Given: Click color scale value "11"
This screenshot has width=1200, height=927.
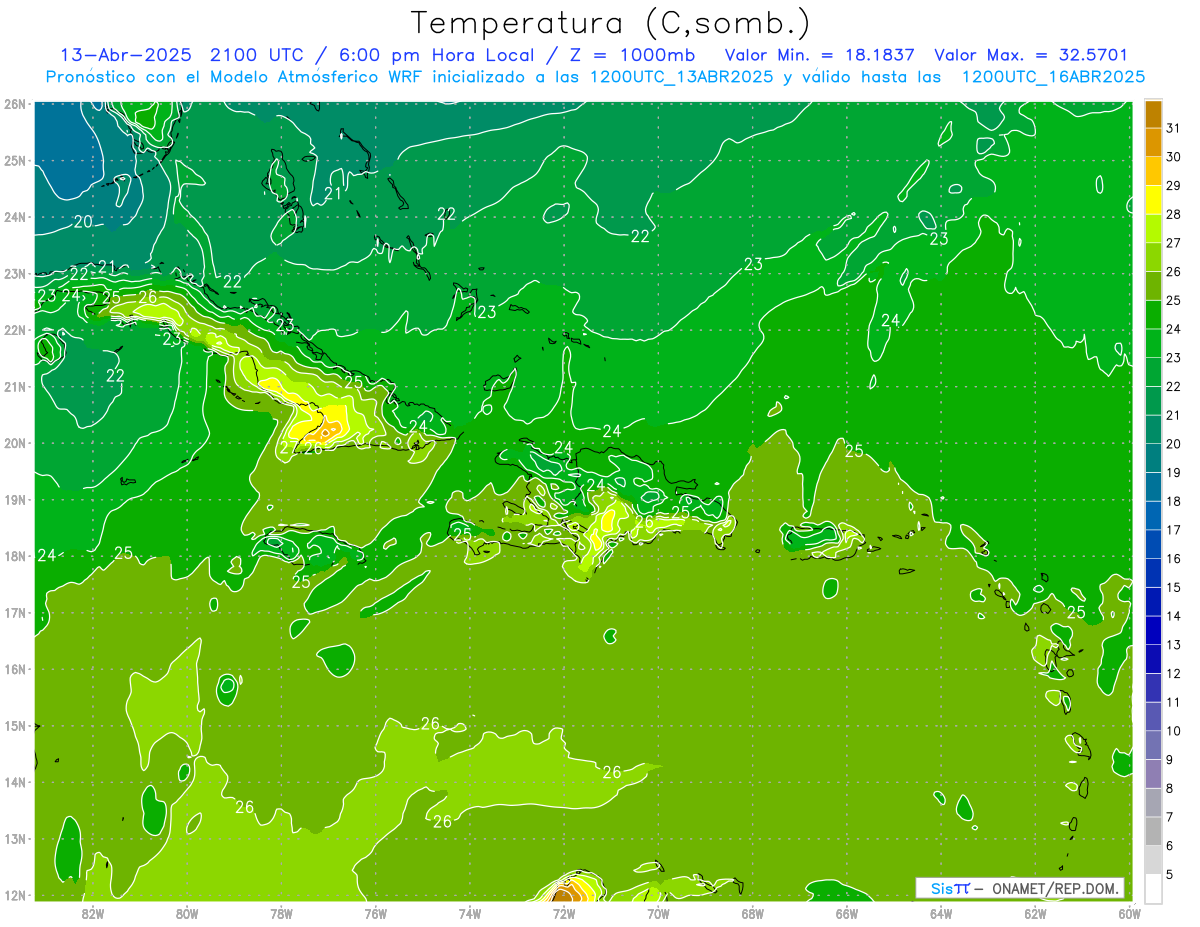Looking at the screenshot, I should coord(1174,703).
